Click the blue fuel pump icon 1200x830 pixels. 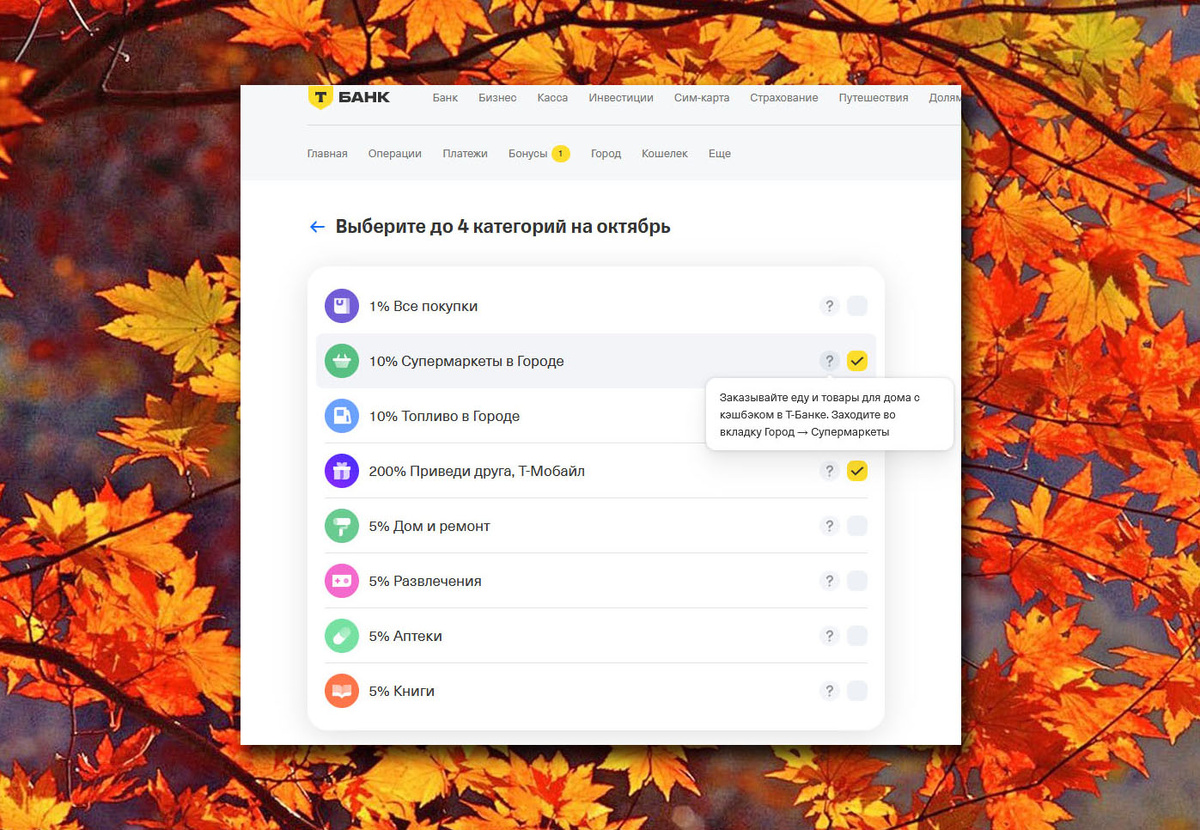[342, 416]
